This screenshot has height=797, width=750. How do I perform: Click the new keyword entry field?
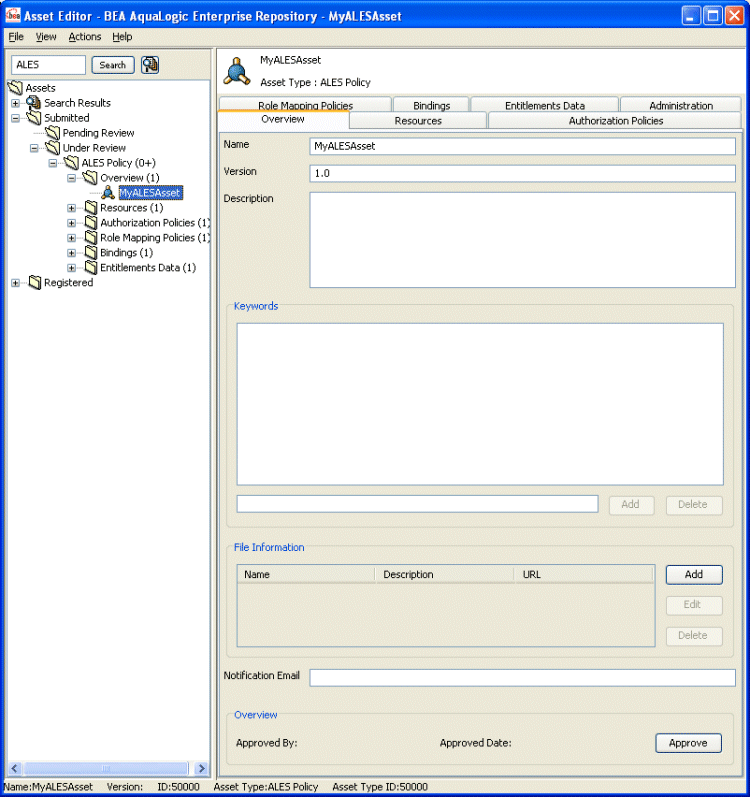pos(417,504)
